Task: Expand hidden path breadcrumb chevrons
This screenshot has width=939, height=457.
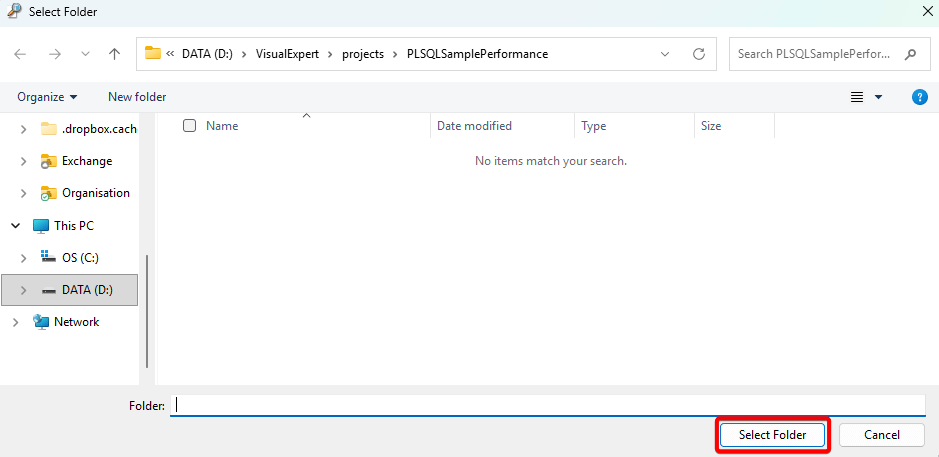Action: click(x=170, y=54)
